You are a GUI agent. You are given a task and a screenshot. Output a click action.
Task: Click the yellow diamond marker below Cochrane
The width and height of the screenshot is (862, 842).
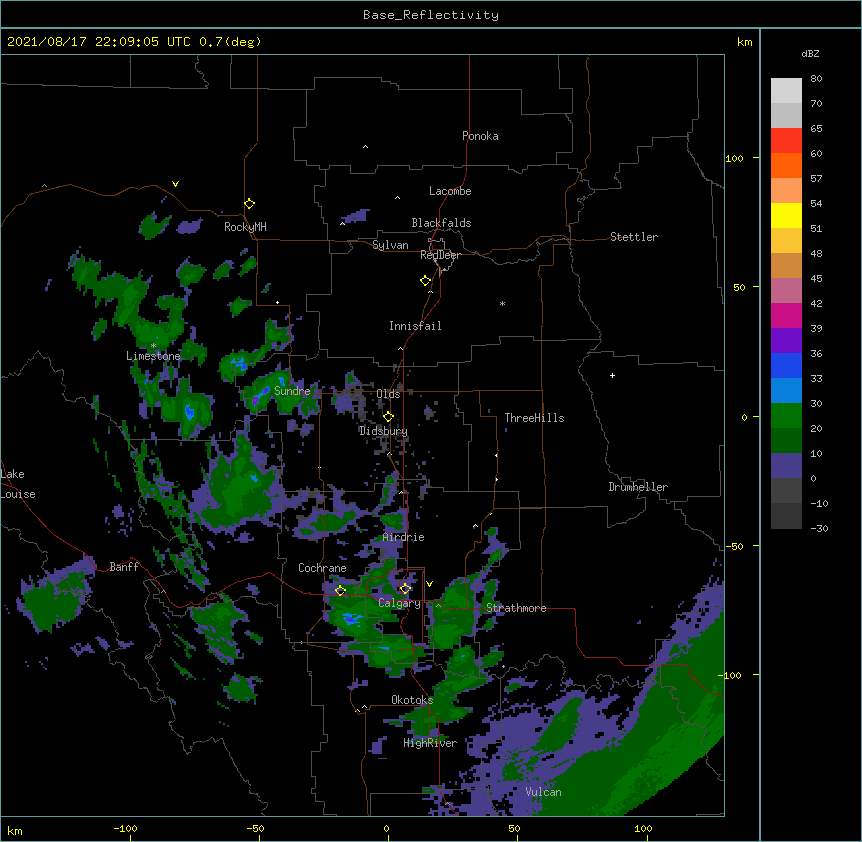pyautogui.click(x=340, y=591)
